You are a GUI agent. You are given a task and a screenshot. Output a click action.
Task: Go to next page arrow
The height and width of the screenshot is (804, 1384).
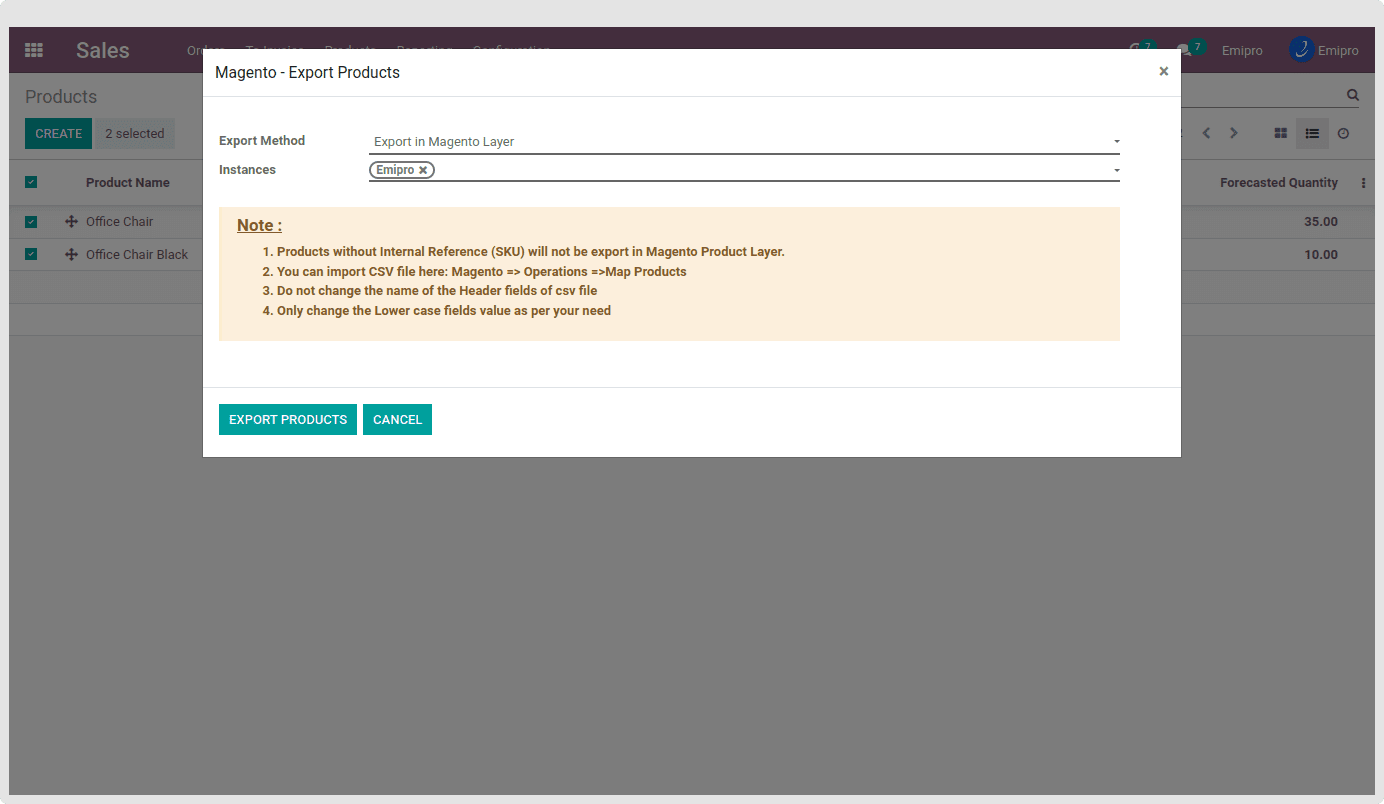click(x=1234, y=133)
